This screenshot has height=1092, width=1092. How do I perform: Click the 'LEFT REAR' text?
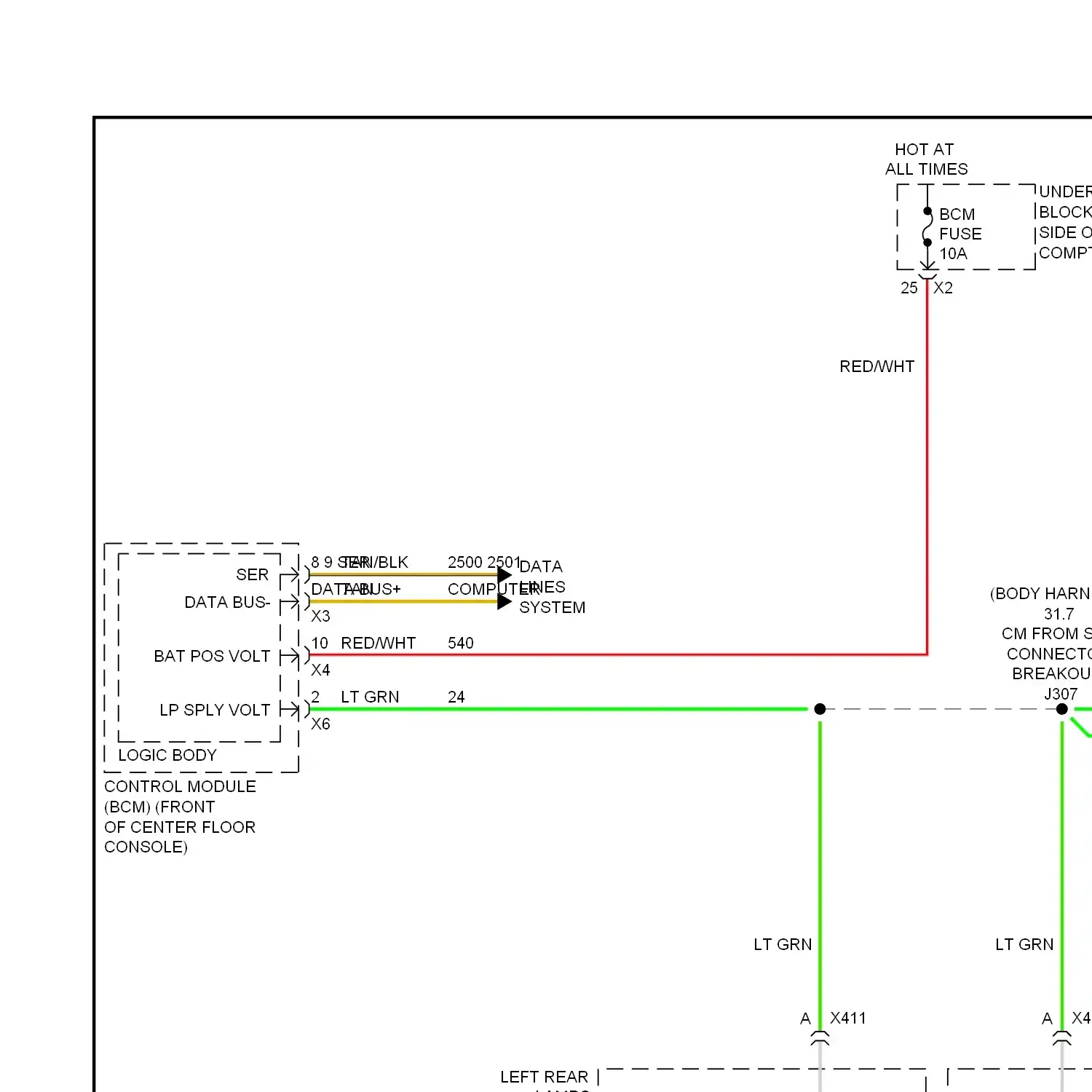coord(544,1077)
